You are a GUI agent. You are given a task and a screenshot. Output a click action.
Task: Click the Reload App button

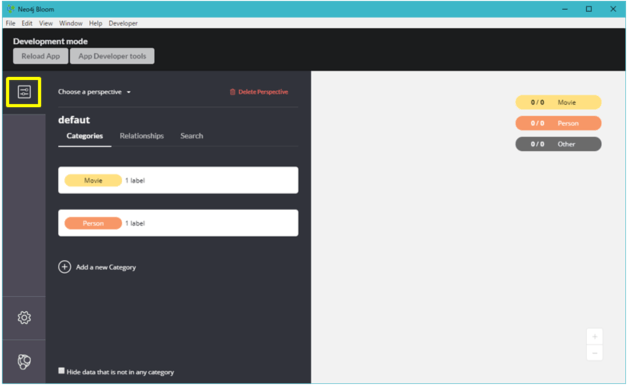pos(41,56)
